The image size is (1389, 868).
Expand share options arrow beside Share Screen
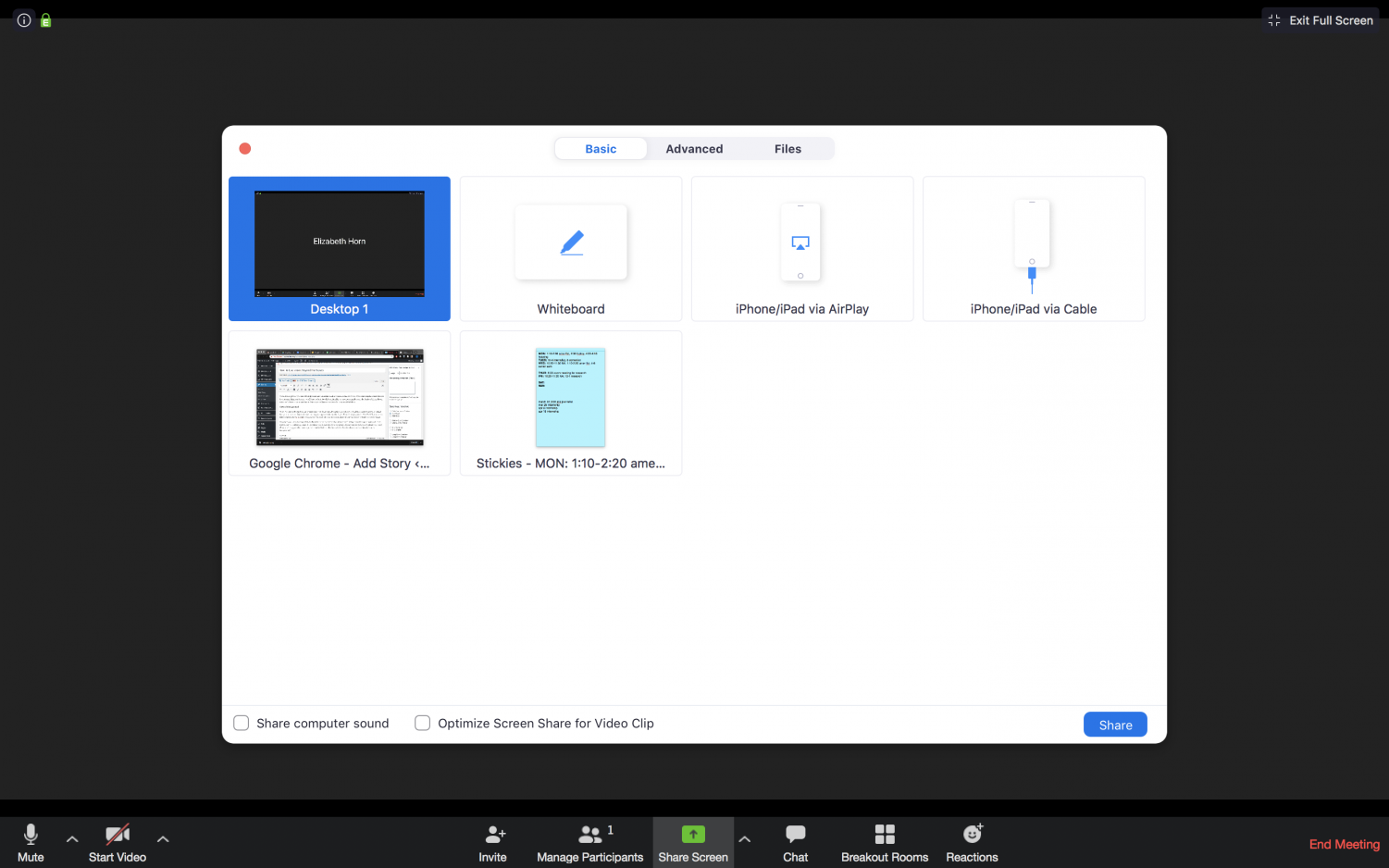click(744, 839)
